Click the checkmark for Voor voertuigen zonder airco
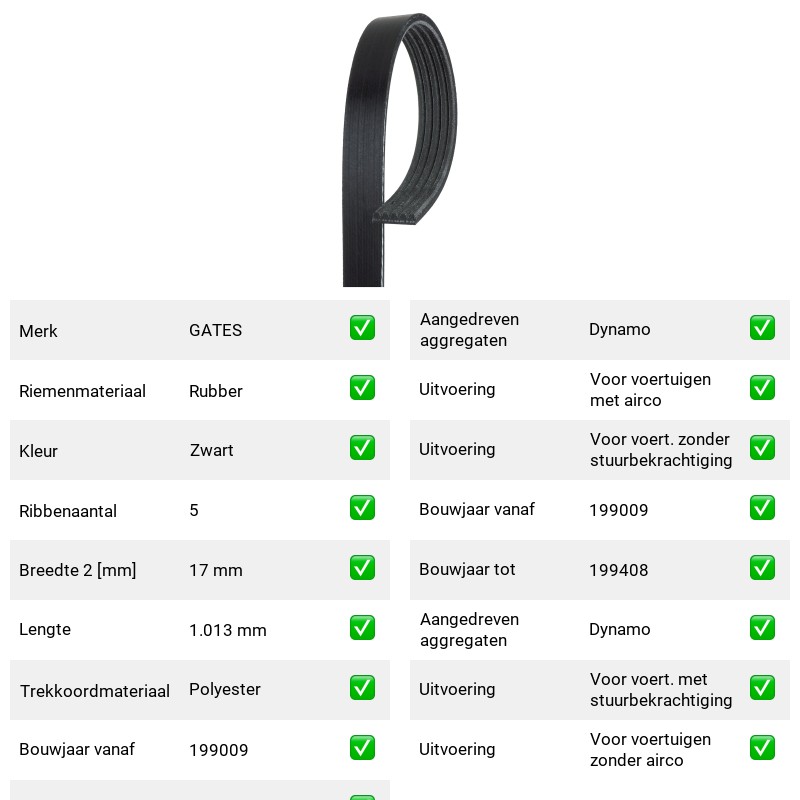800x800 pixels. (762, 748)
